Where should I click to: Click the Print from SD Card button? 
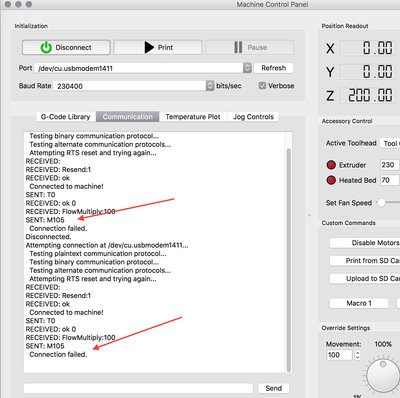(x=365, y=261)
